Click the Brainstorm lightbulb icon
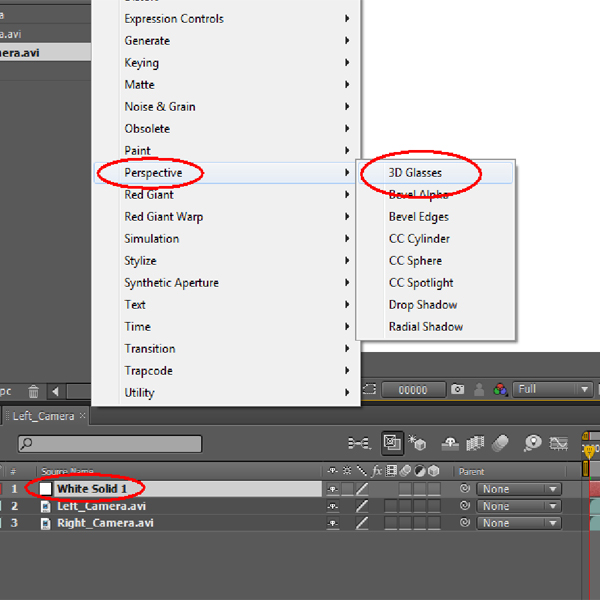Image resolution: width=600 pixels, height=600 pixels. click(533, 443)
